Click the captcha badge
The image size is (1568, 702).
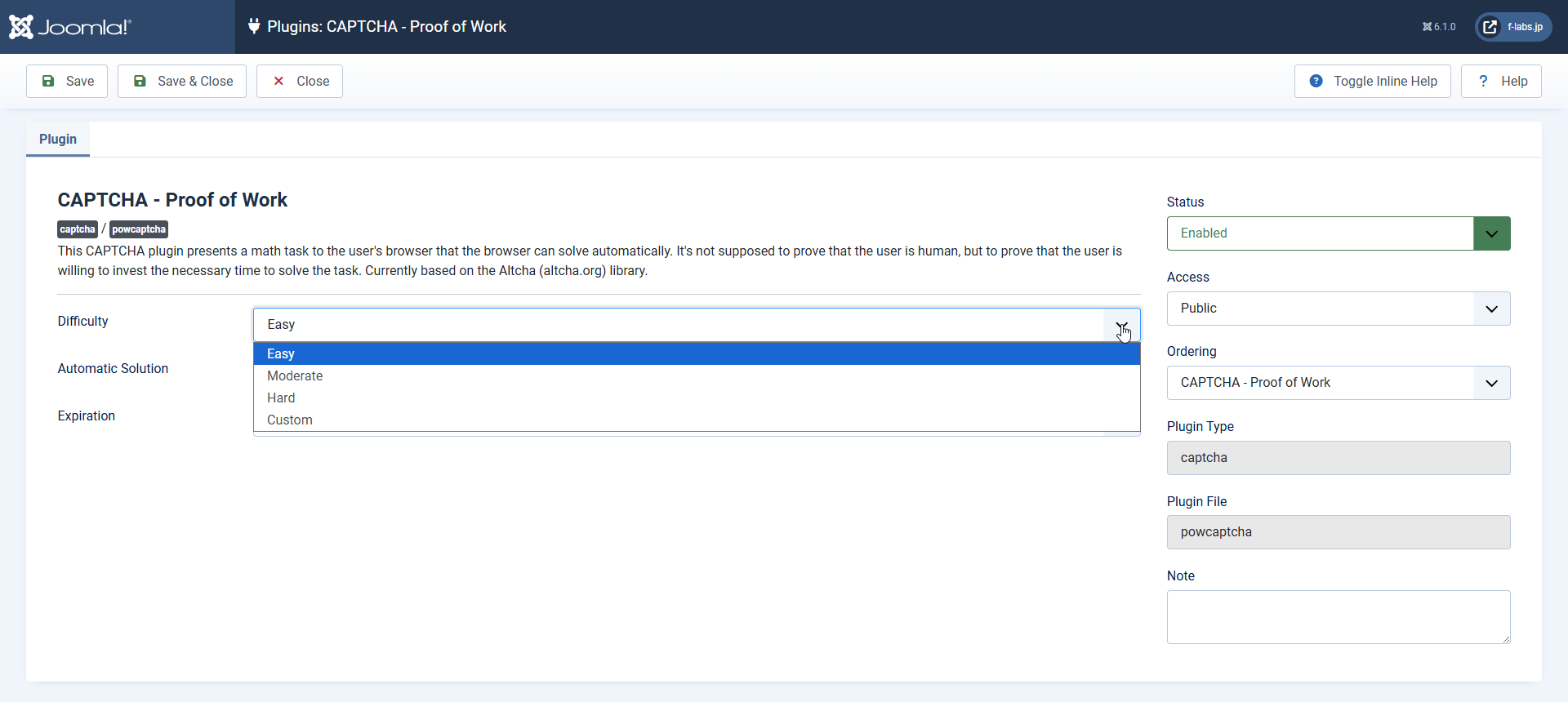78,229
